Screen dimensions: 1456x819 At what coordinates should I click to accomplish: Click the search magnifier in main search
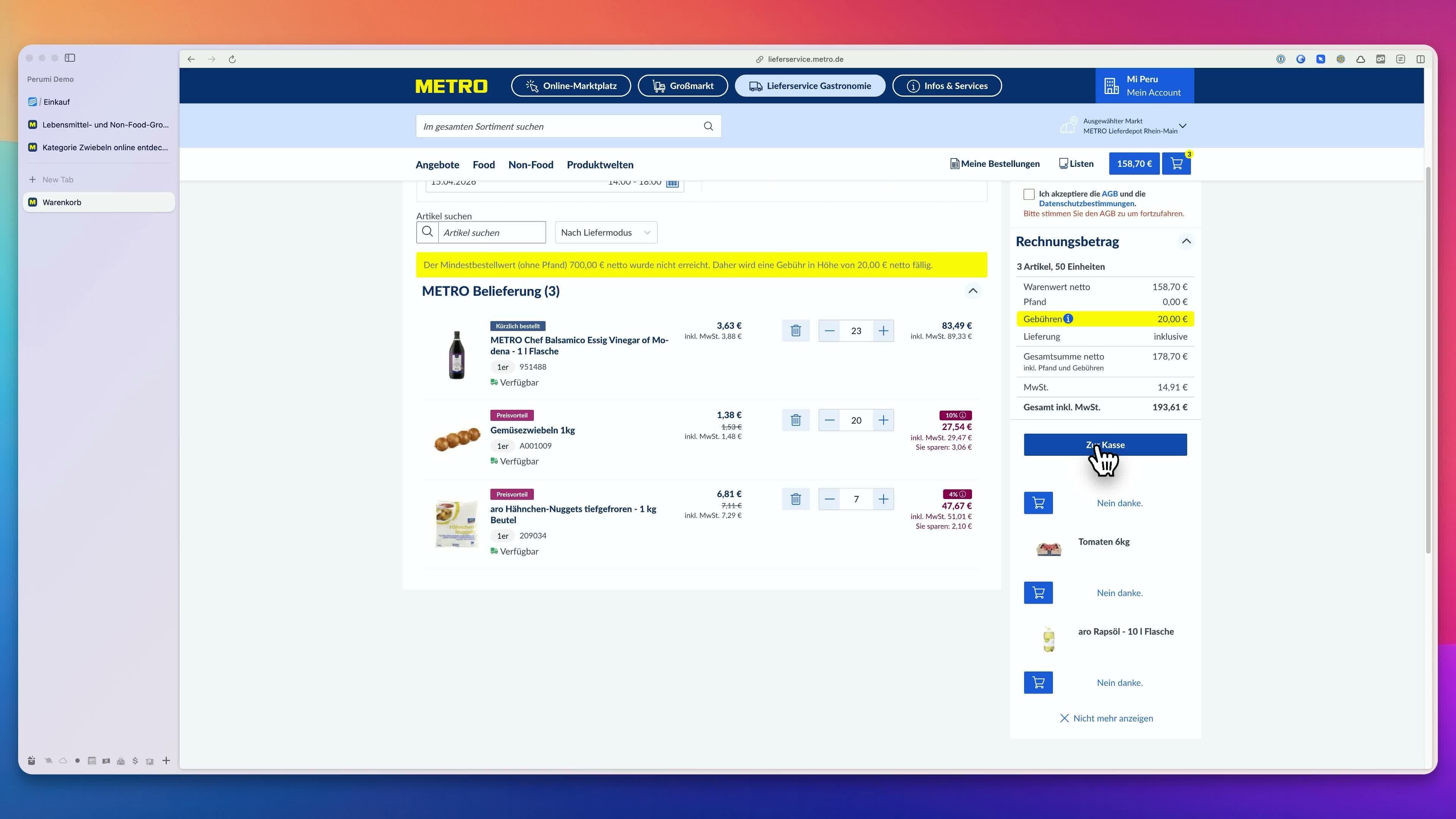pyautogui.click(x=708, y=126)
